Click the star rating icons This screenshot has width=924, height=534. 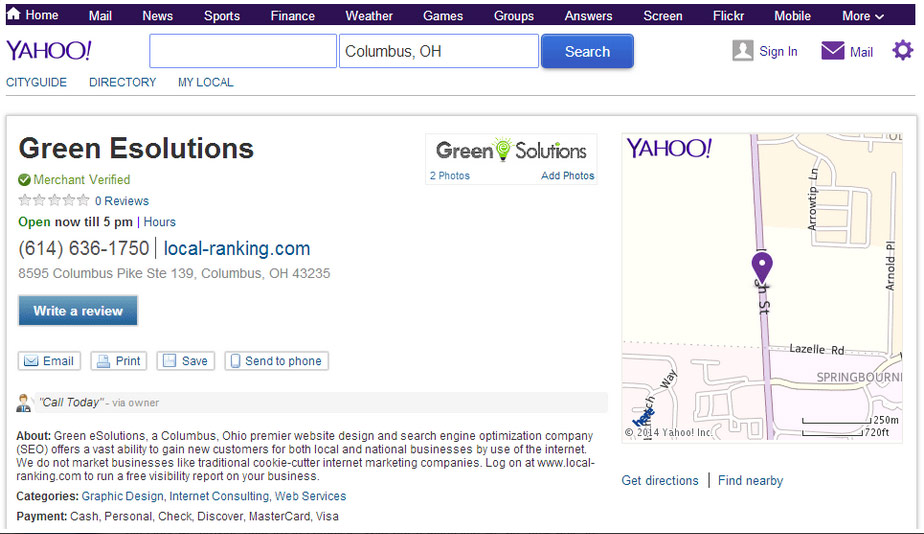(x=54, y=200)
